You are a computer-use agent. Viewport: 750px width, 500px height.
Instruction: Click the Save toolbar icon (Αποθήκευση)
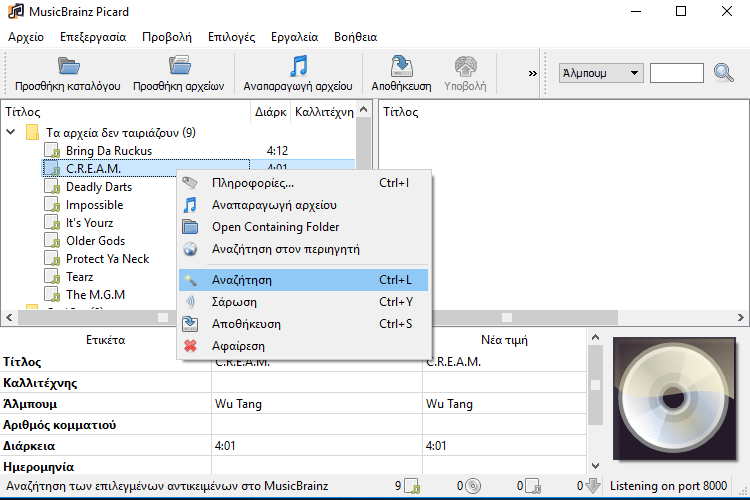tap(401, 66)
